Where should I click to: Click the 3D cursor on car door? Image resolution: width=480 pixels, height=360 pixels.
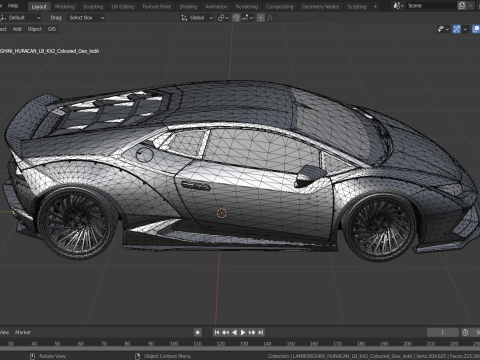click(222, 213)
